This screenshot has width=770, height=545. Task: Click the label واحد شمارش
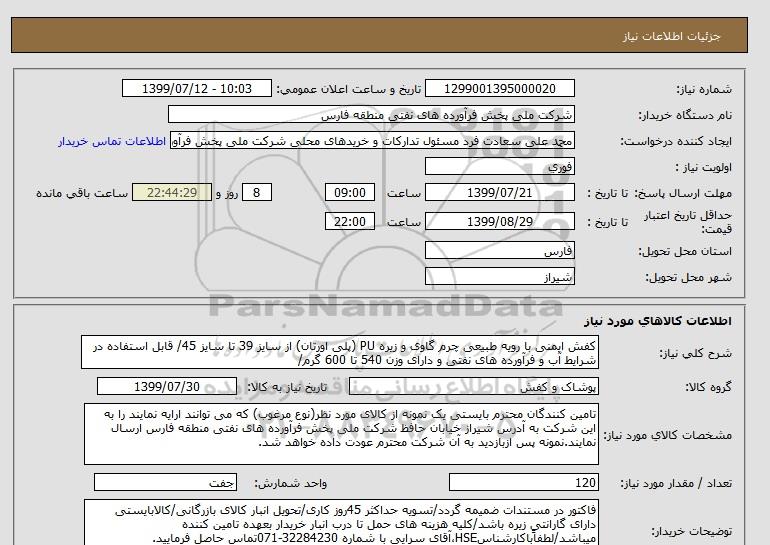pos(291,483)
